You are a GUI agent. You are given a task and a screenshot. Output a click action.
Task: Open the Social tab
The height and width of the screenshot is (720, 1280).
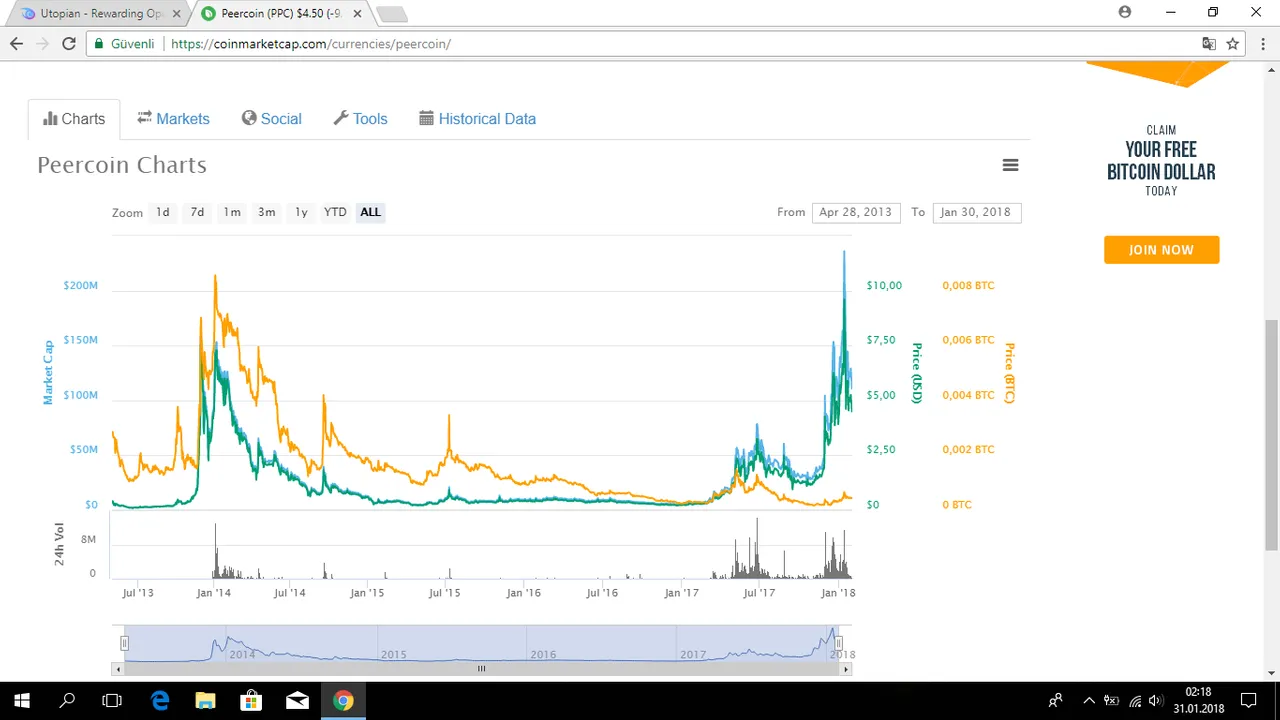click(x=271, y=119)
